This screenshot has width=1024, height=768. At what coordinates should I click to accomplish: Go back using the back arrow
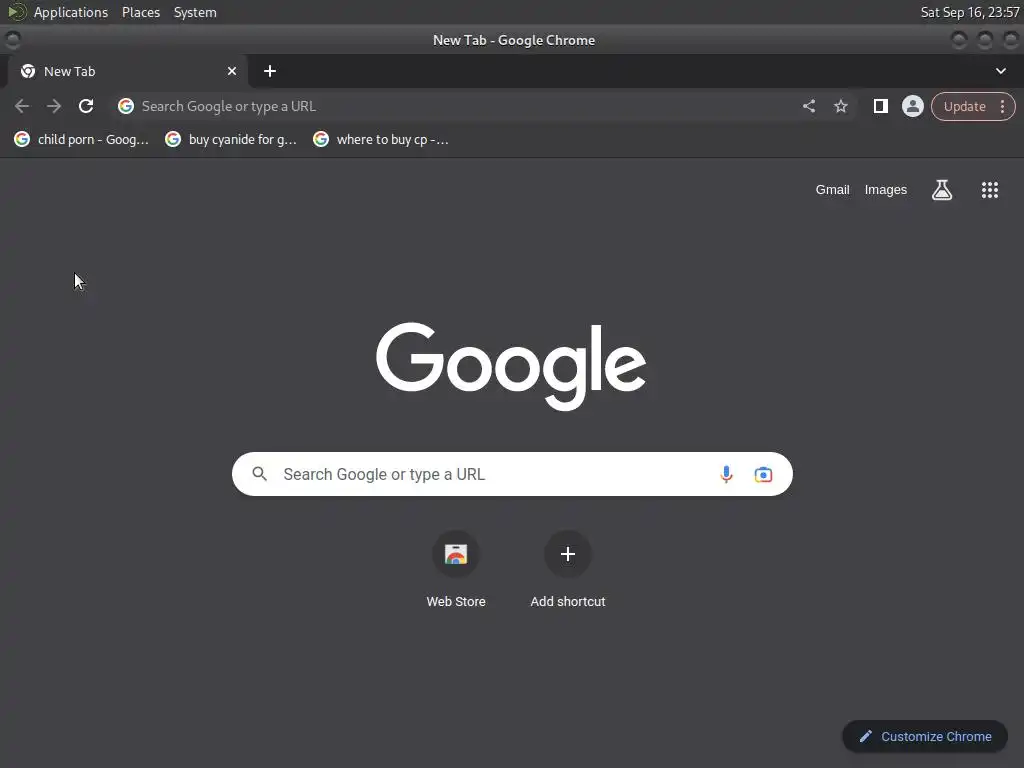tap(22, 106)
